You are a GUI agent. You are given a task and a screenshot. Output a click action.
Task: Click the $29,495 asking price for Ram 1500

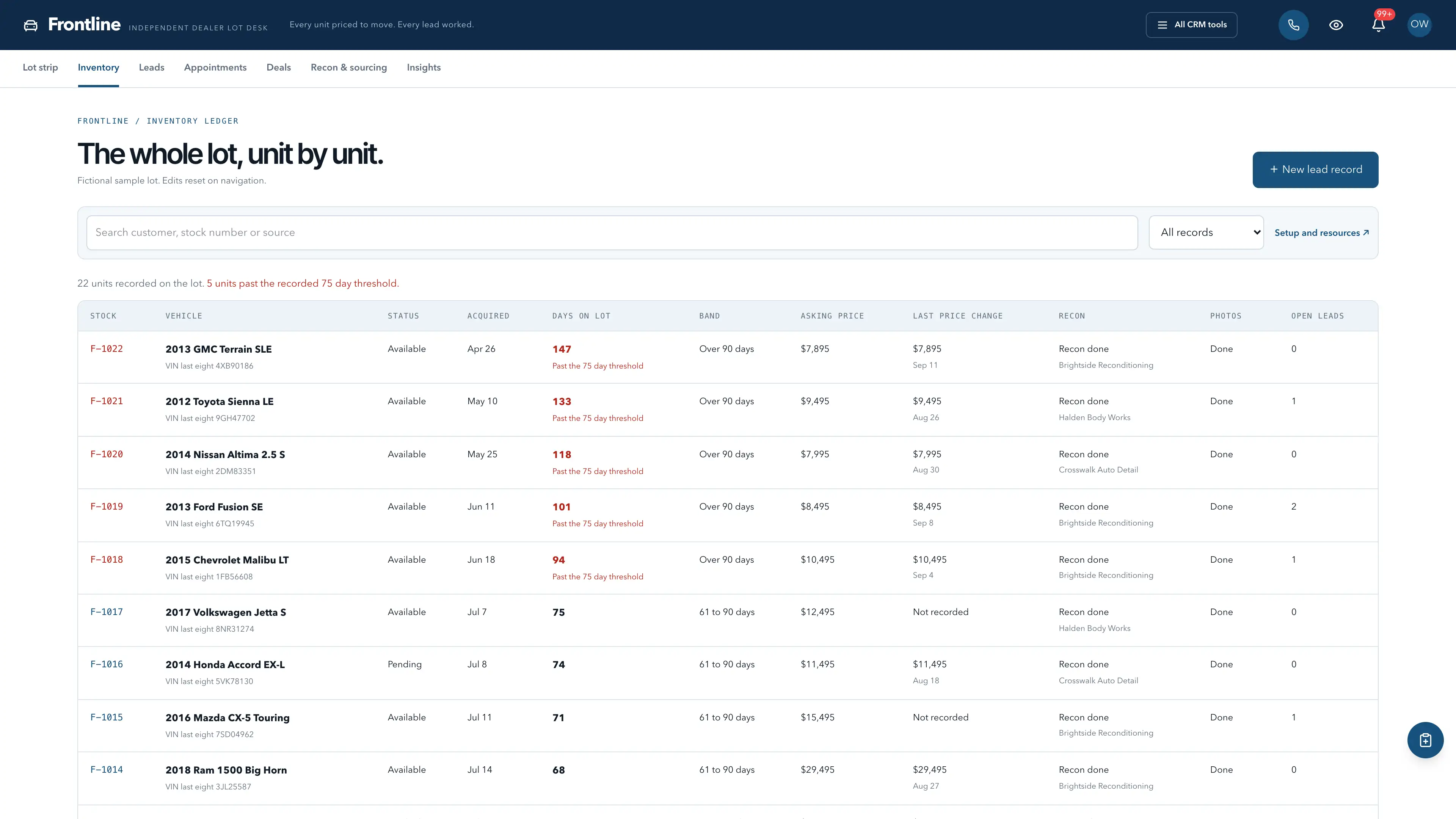click(x=817, y=770)
